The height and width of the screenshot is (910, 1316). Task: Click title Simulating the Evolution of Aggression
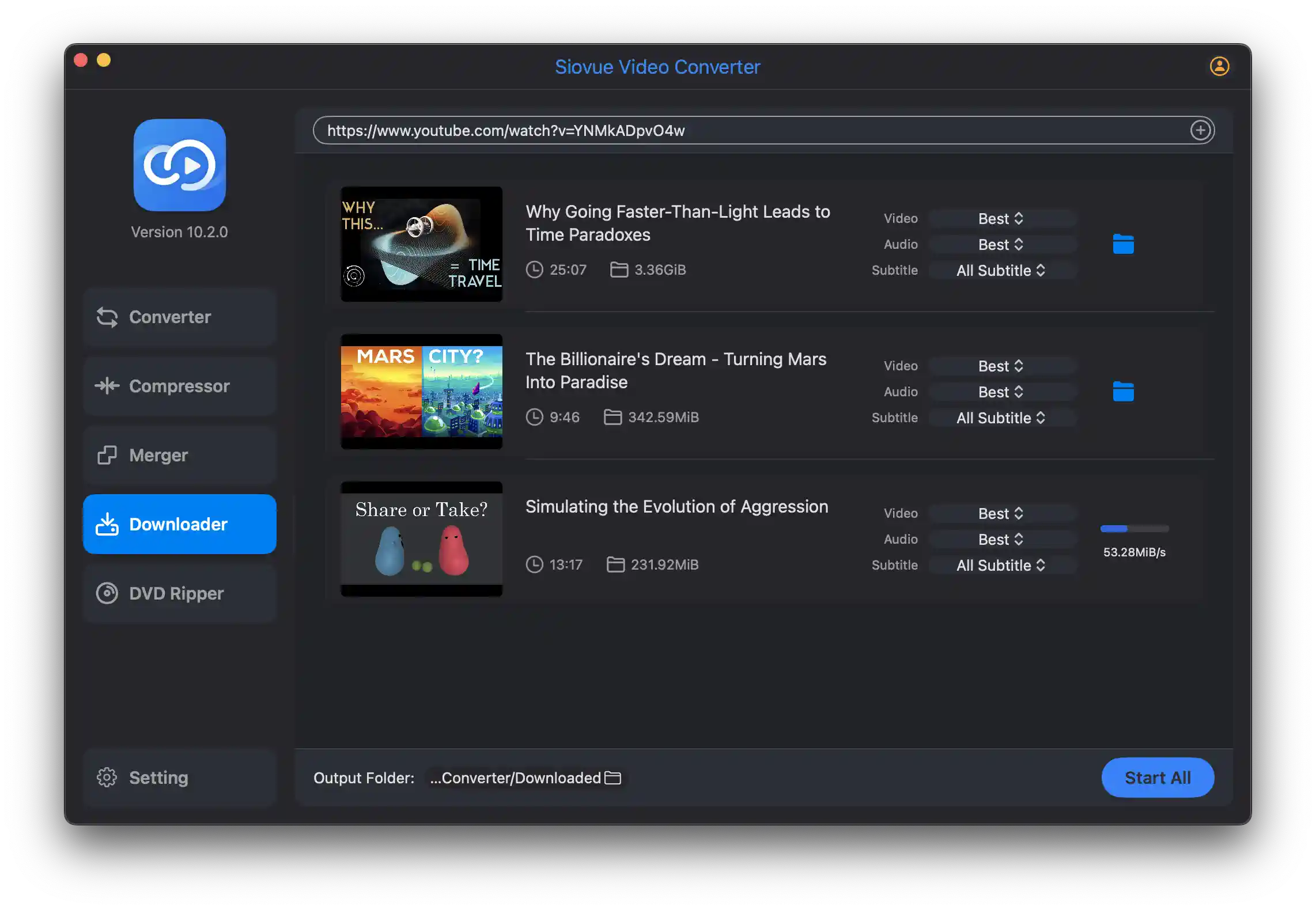click(677, 506)
